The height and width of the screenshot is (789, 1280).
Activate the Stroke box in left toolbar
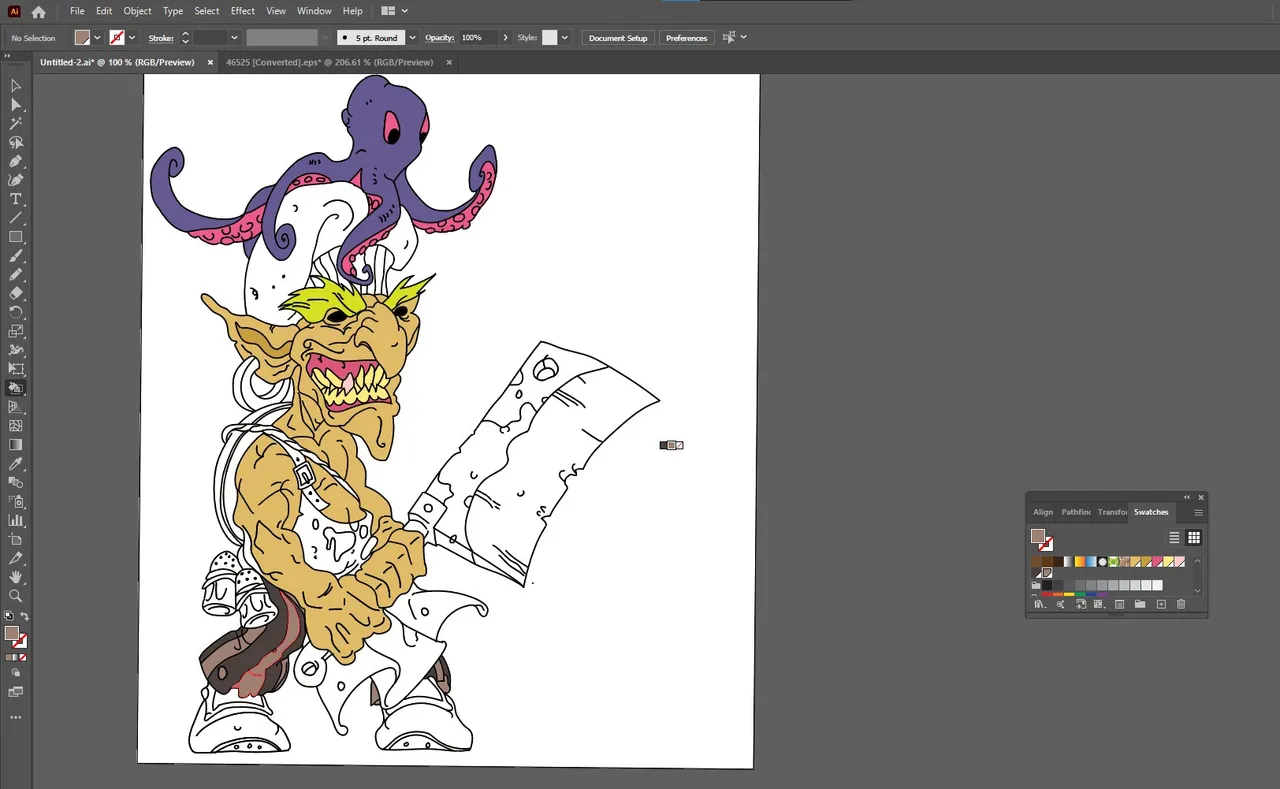(20, 641)
